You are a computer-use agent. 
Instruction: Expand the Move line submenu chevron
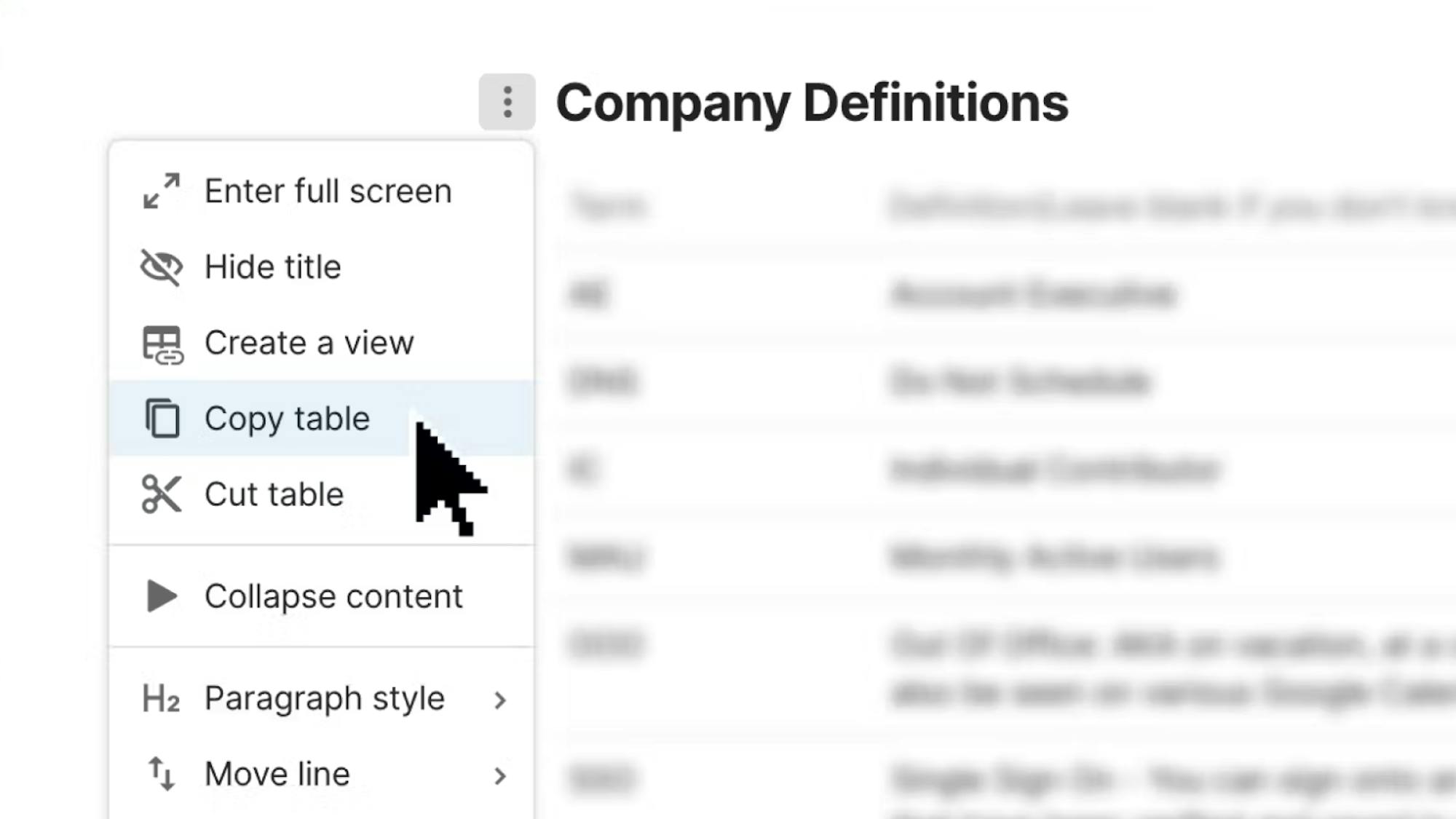499,776
